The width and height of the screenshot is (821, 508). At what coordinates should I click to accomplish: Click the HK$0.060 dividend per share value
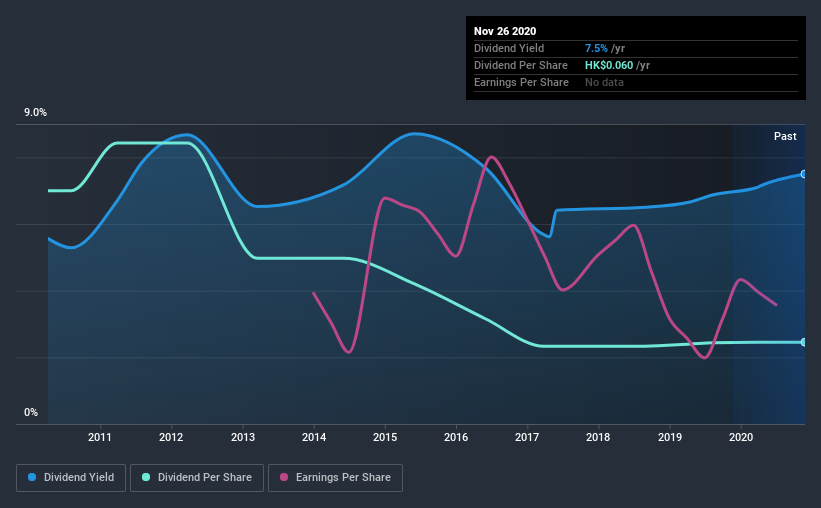(x=608, y=65)
